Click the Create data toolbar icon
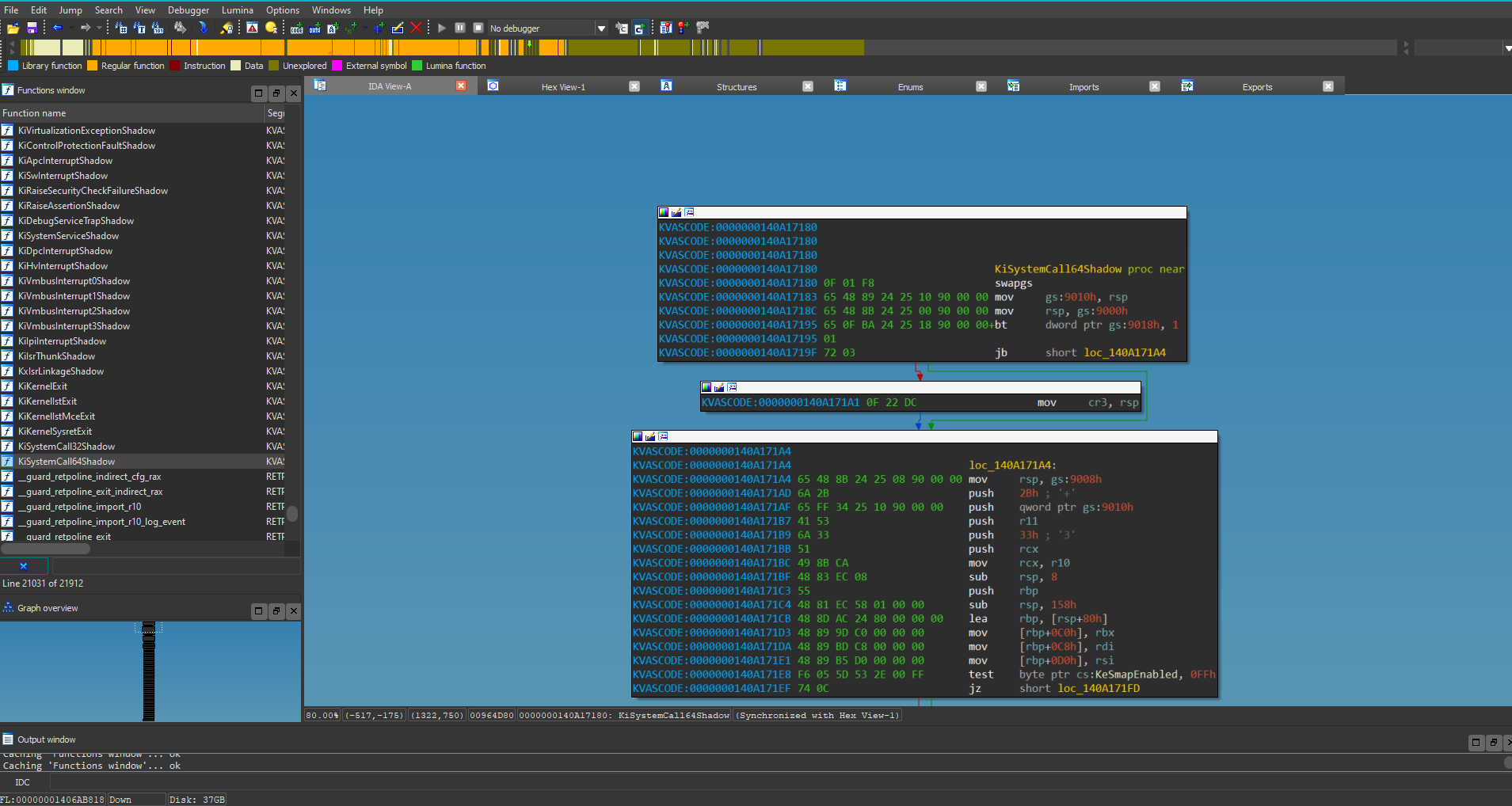1512x806 pixels. pyautogui.click(x=314, y=28)
